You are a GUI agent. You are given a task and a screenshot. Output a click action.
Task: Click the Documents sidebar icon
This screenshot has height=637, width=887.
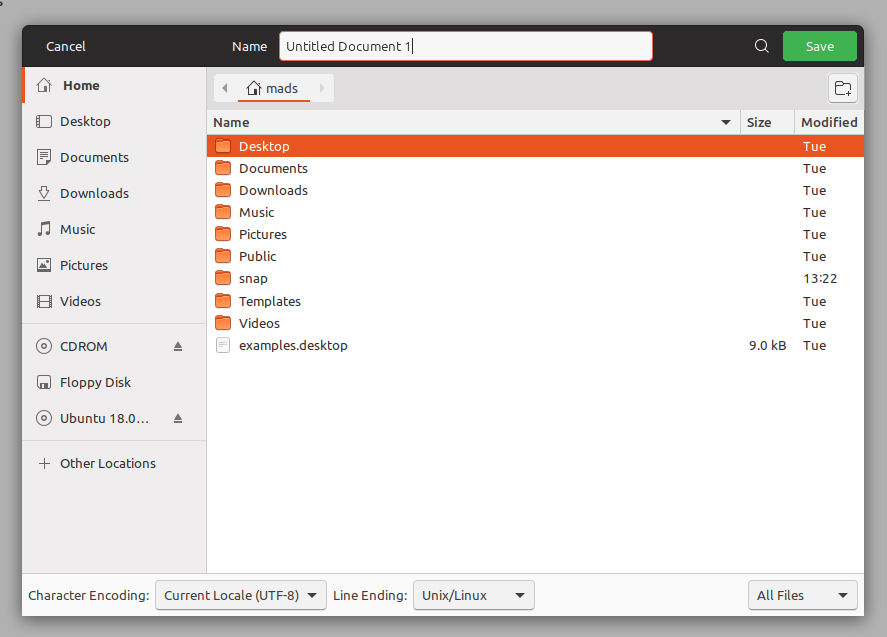pos(44,157)
